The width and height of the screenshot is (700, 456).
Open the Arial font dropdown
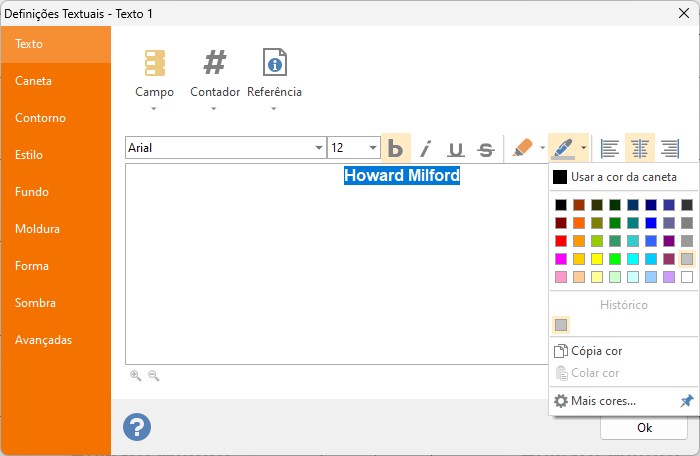(x=319, y=148)
